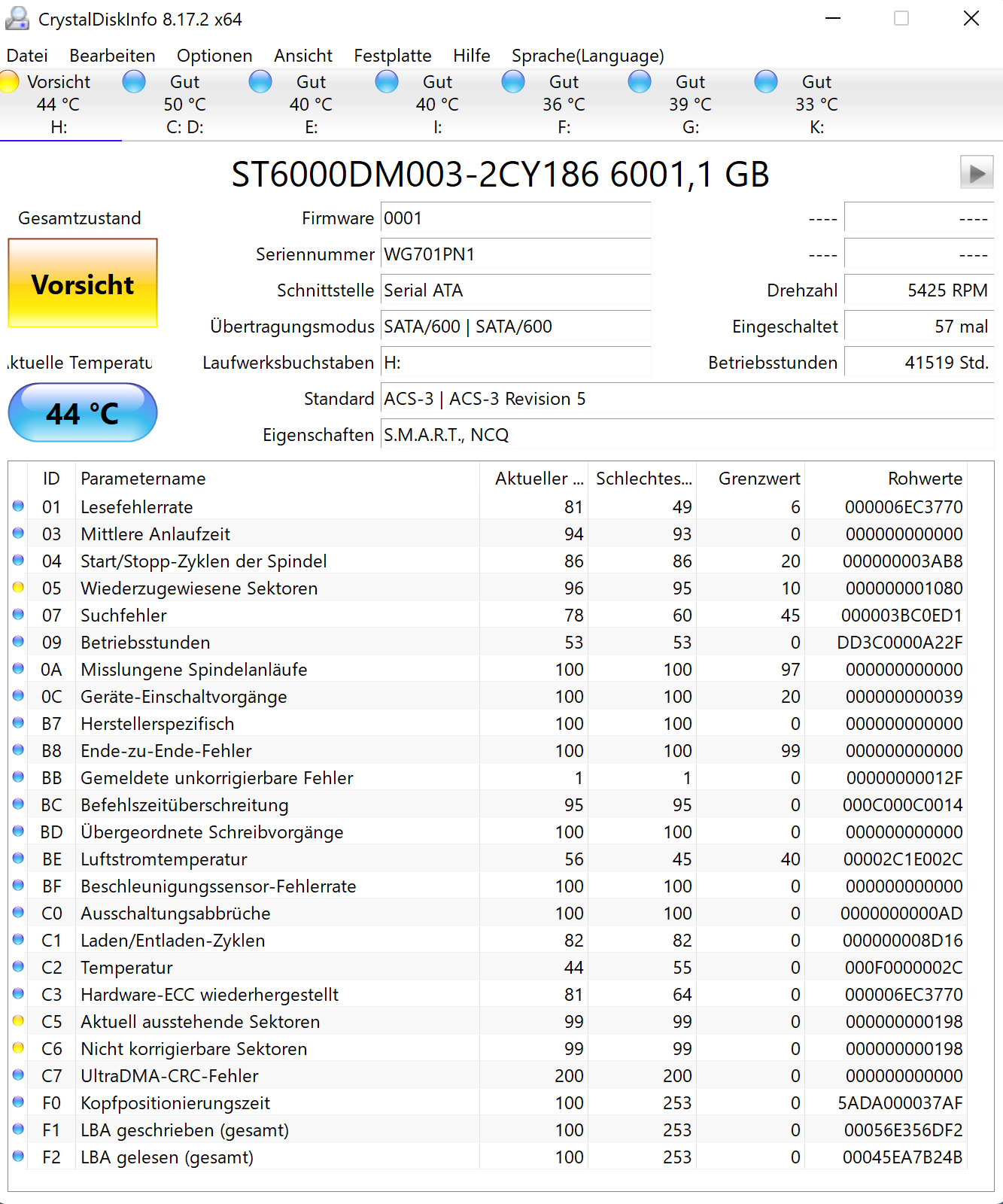Screen dimensions: 1003x1204
Task: Click the next disk arrow button
Action: coord(977,173)
